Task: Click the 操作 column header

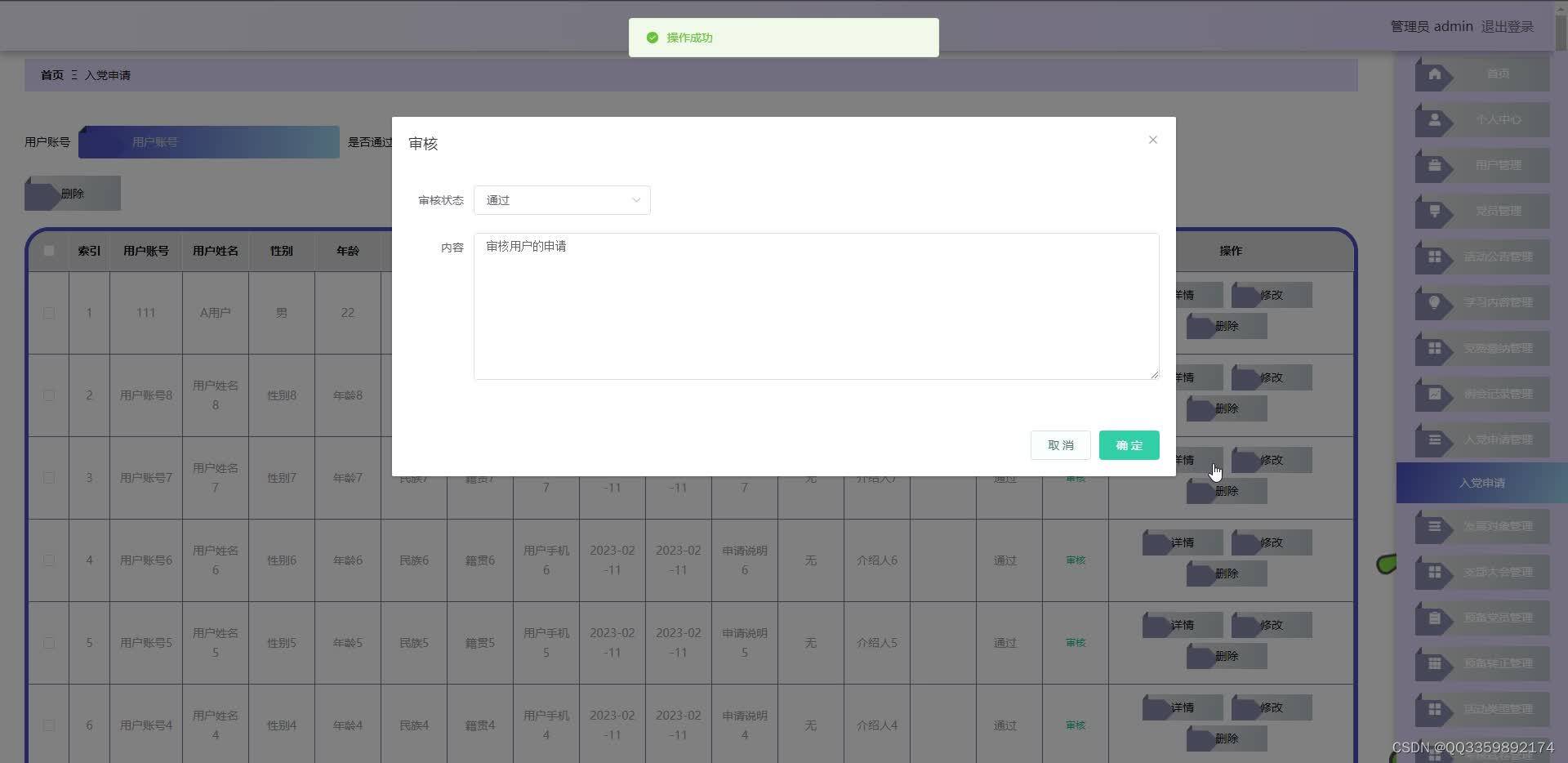Action: [x=1231, y=251]
